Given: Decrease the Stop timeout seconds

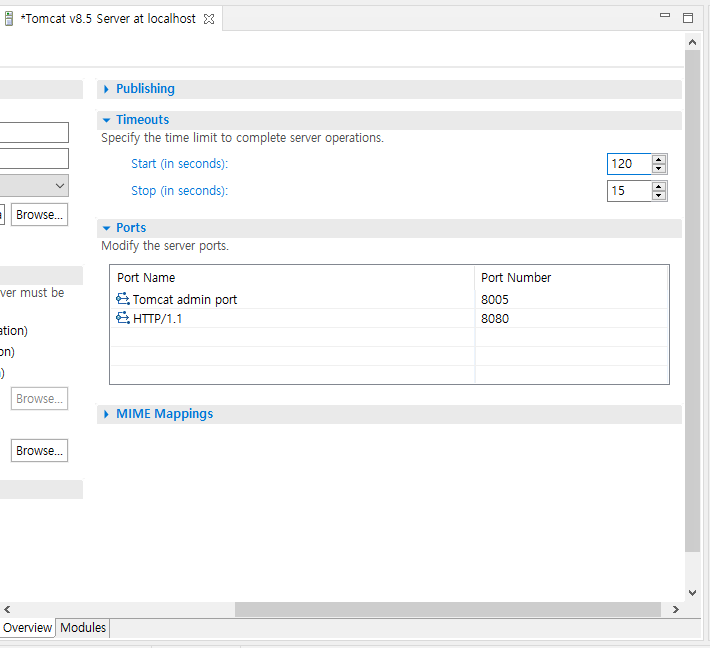Looking at the screenshot, I should [659, 196].
